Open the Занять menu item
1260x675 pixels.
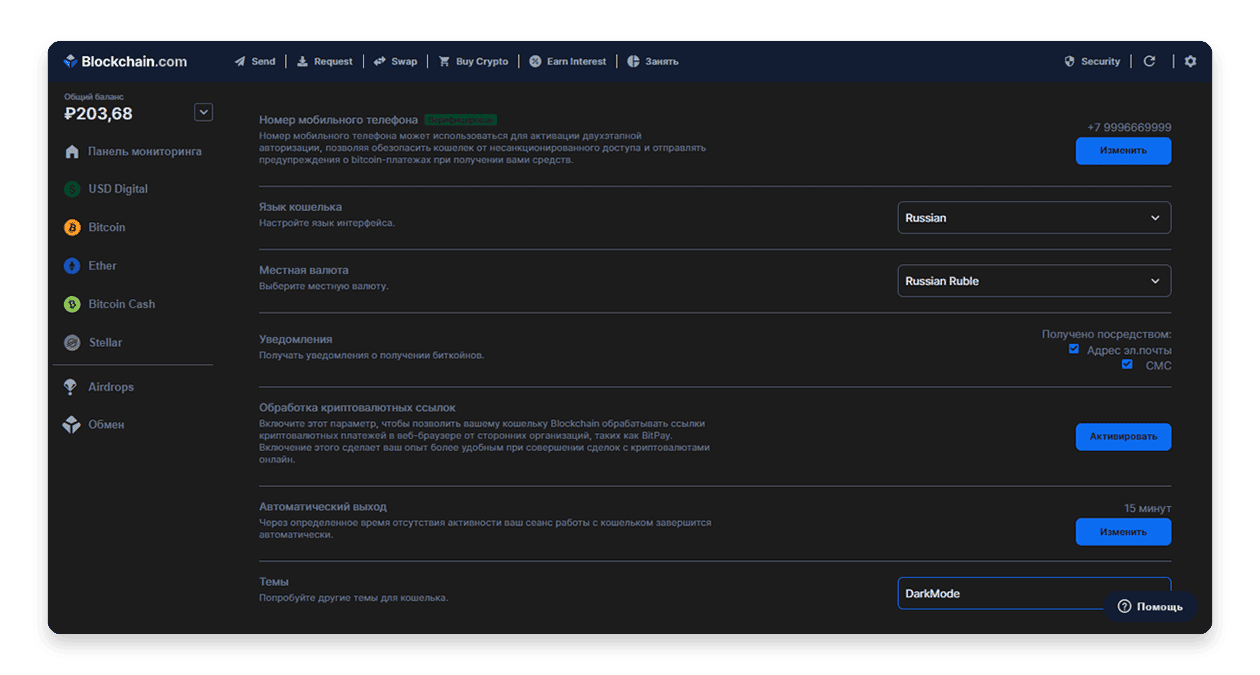[x=653, y=61]
